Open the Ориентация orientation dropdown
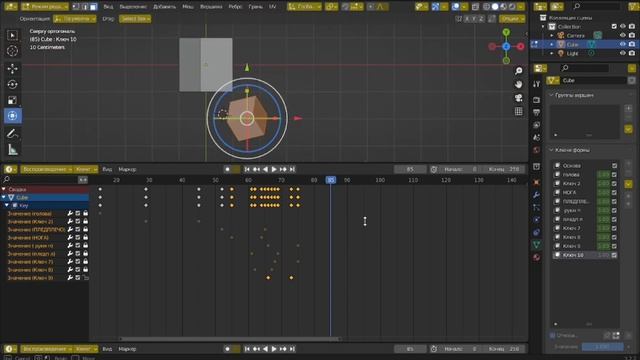This screenshot has height=360, width=640. pos(75,19)
